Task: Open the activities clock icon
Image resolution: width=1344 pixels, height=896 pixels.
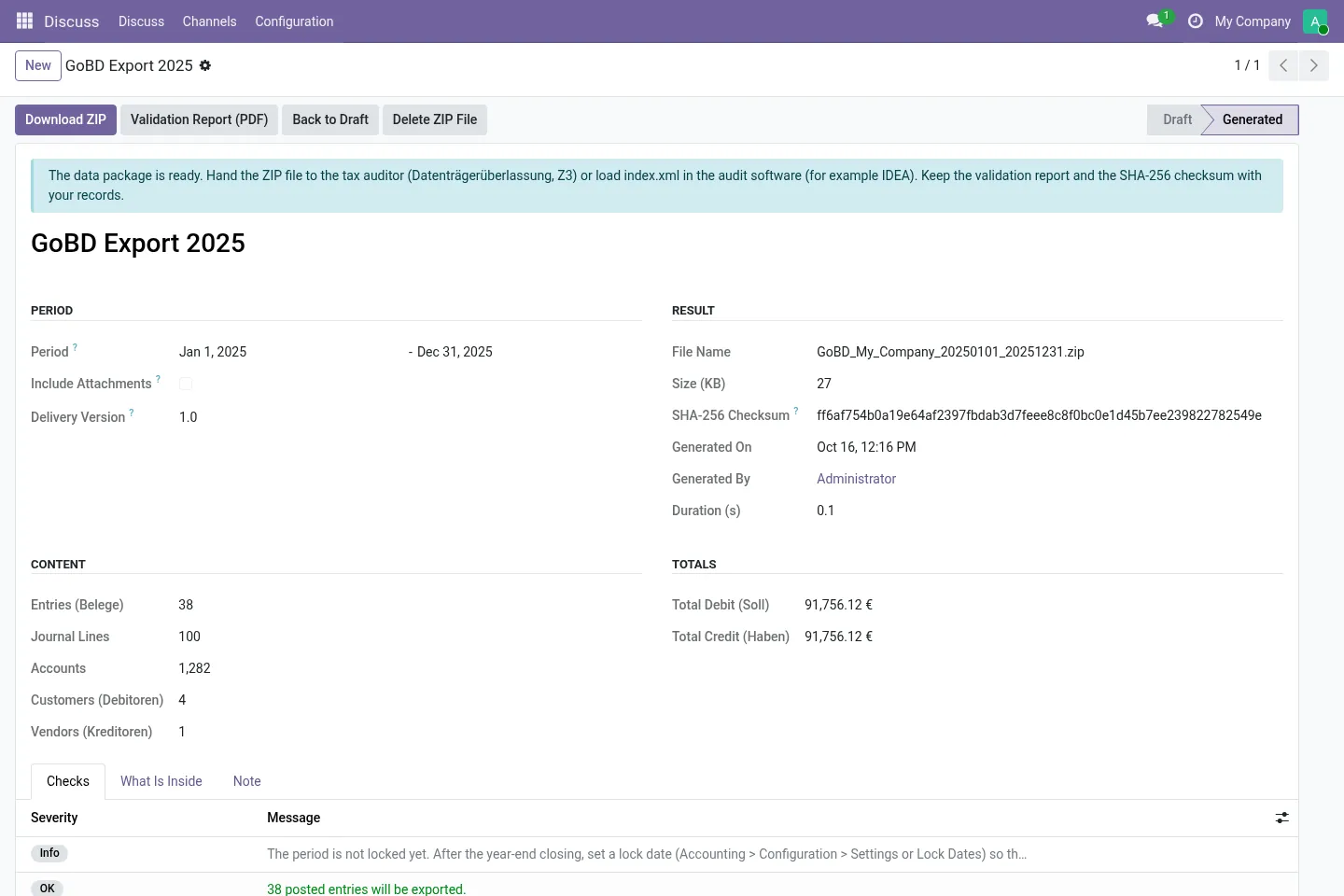Action: [x=1196, y=21]
